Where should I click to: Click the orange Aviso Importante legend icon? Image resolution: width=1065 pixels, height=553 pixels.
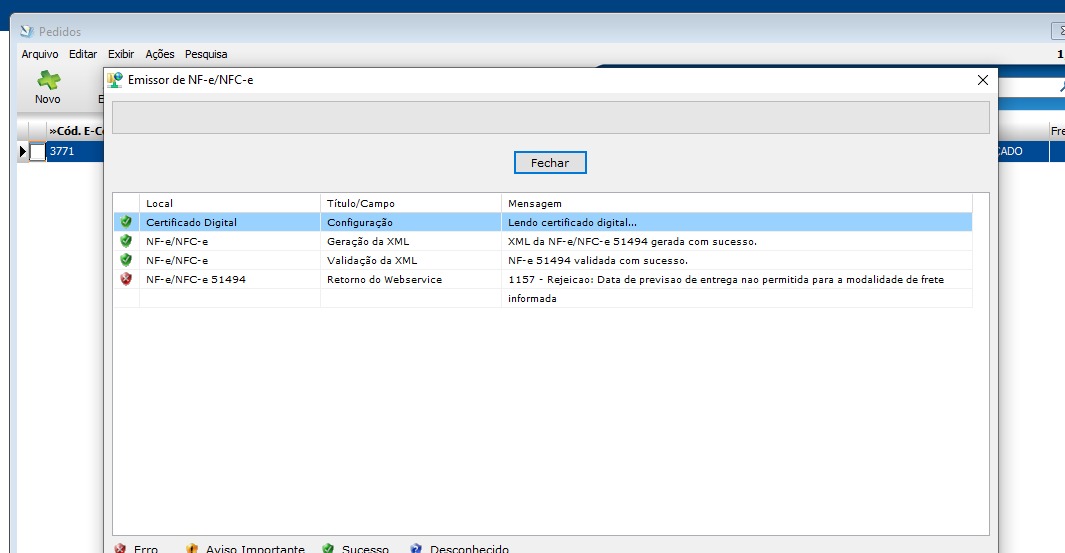(x=192, y=549)
